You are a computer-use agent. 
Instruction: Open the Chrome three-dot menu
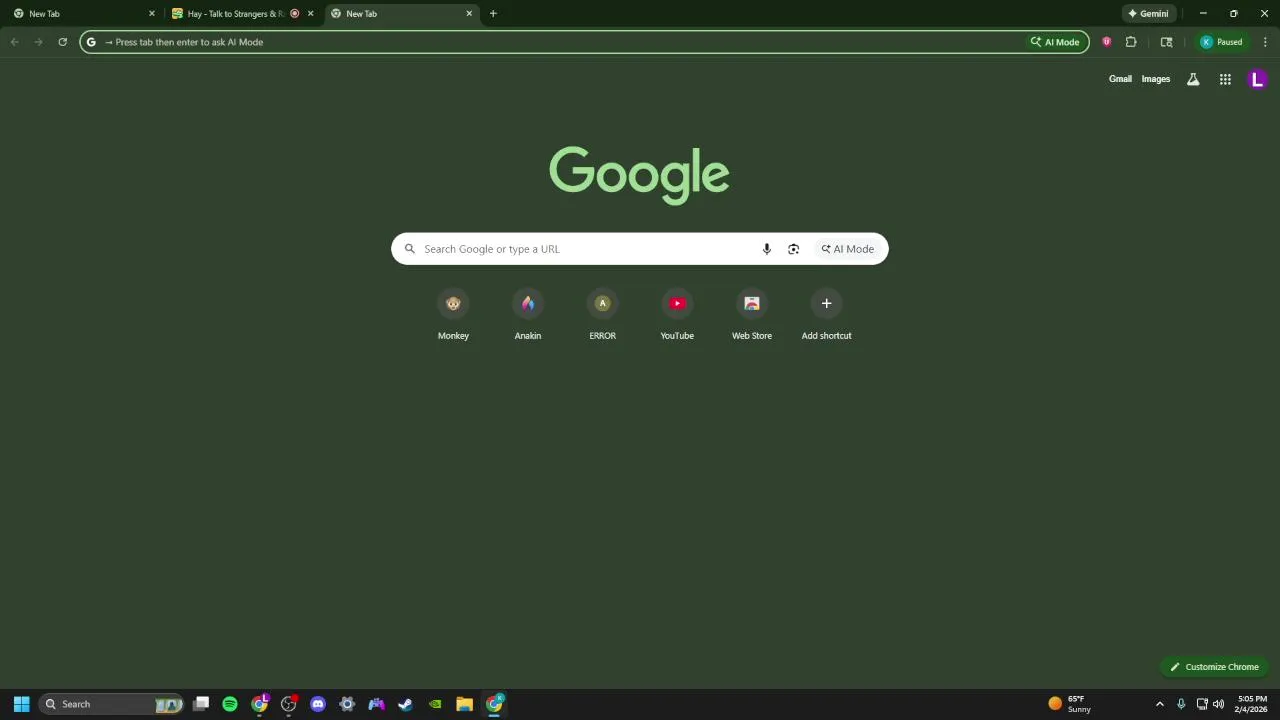click(x=1265, y=42)
